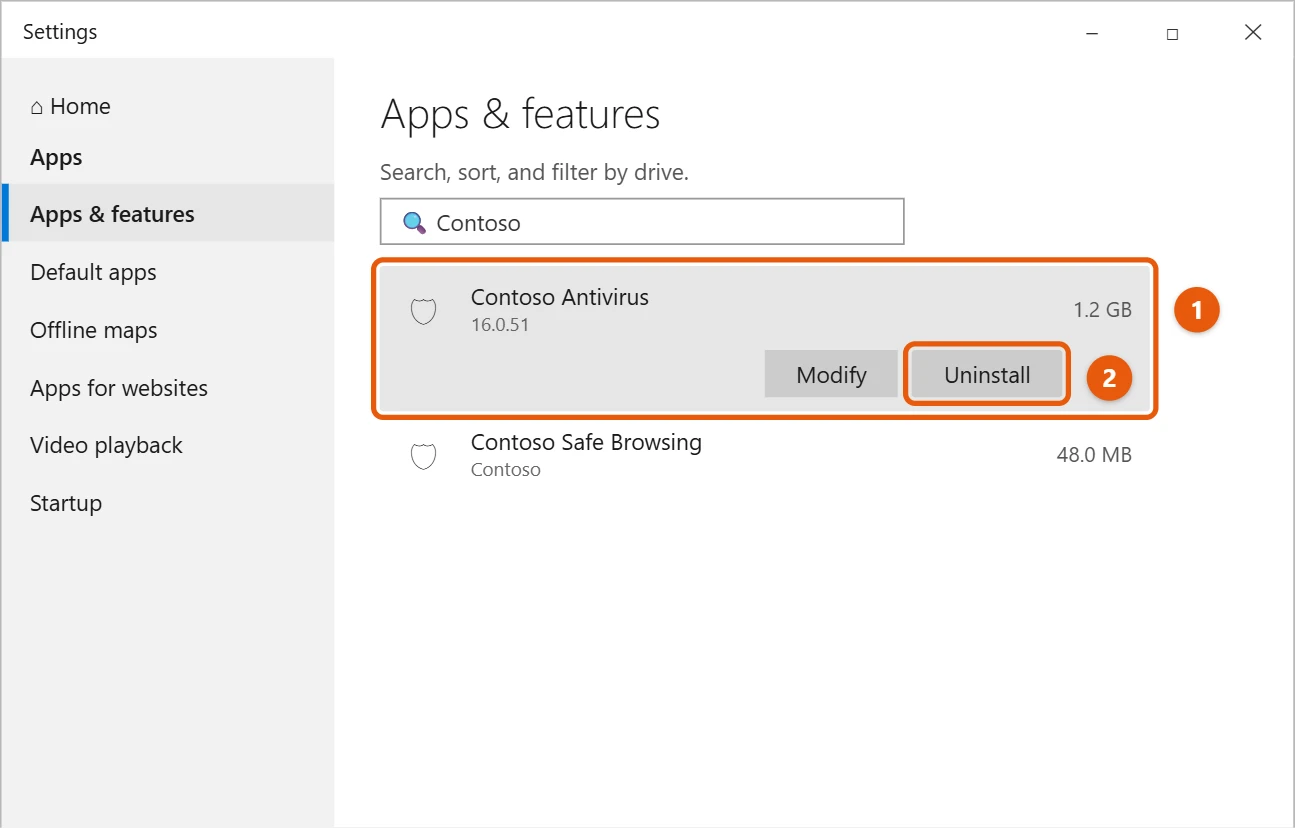Viewport: 1295px width, 828px height.
Task: Close the Settings window
Action: click(1253, 33)
